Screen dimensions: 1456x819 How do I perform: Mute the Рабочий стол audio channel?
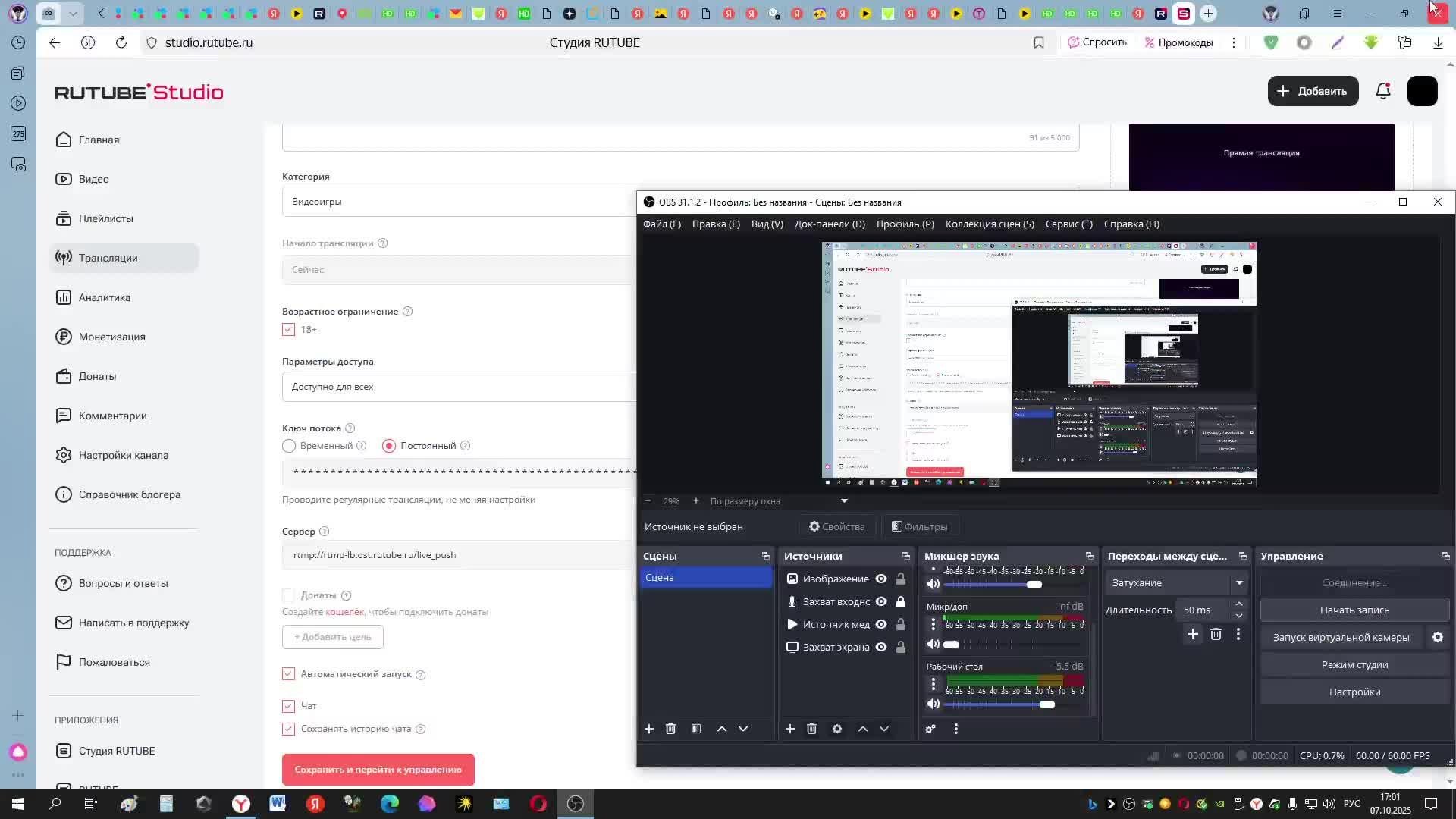click(x=934, y=704)
